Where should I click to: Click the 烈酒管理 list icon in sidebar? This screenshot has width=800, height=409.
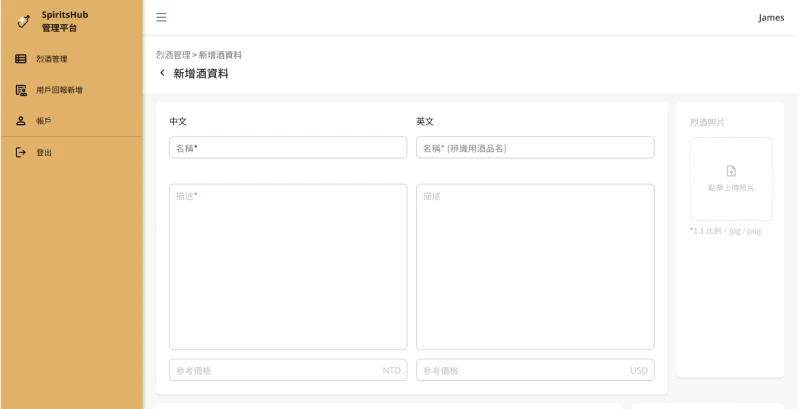[x=20, y=59]
